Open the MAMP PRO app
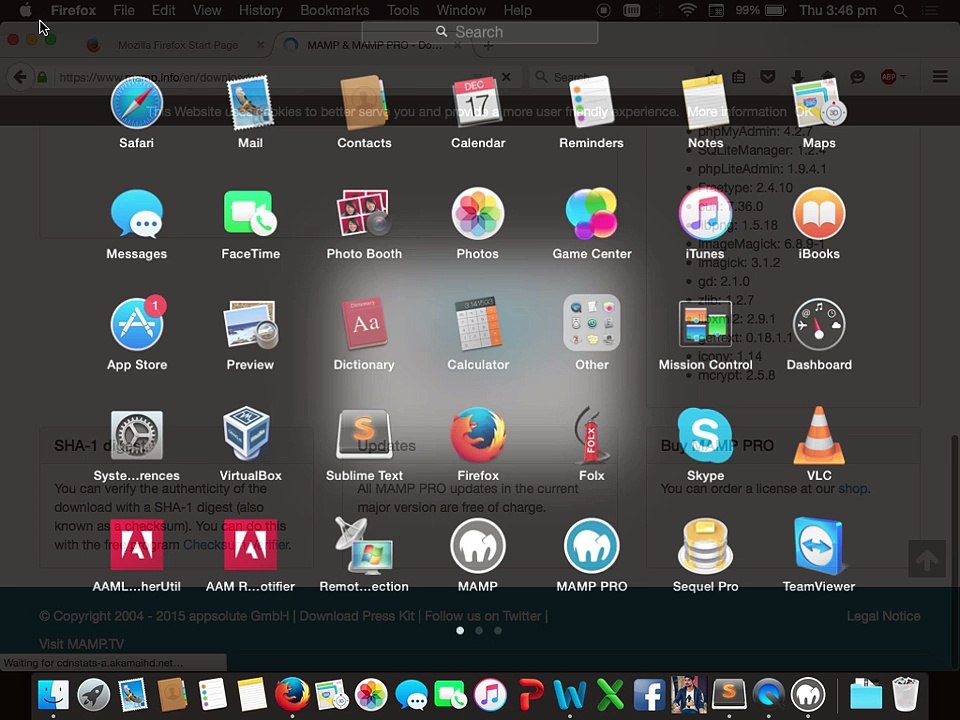 tap(591, 547)
